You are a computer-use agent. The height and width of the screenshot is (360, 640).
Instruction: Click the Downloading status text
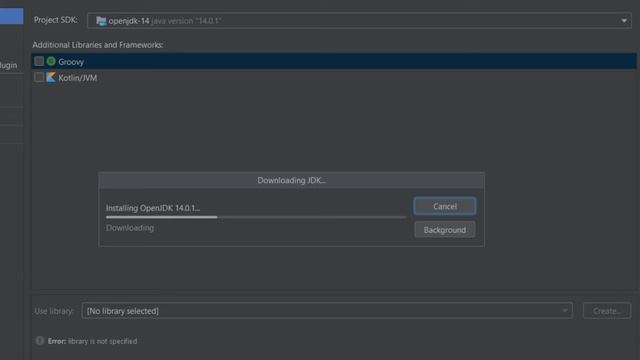point(130,228)
